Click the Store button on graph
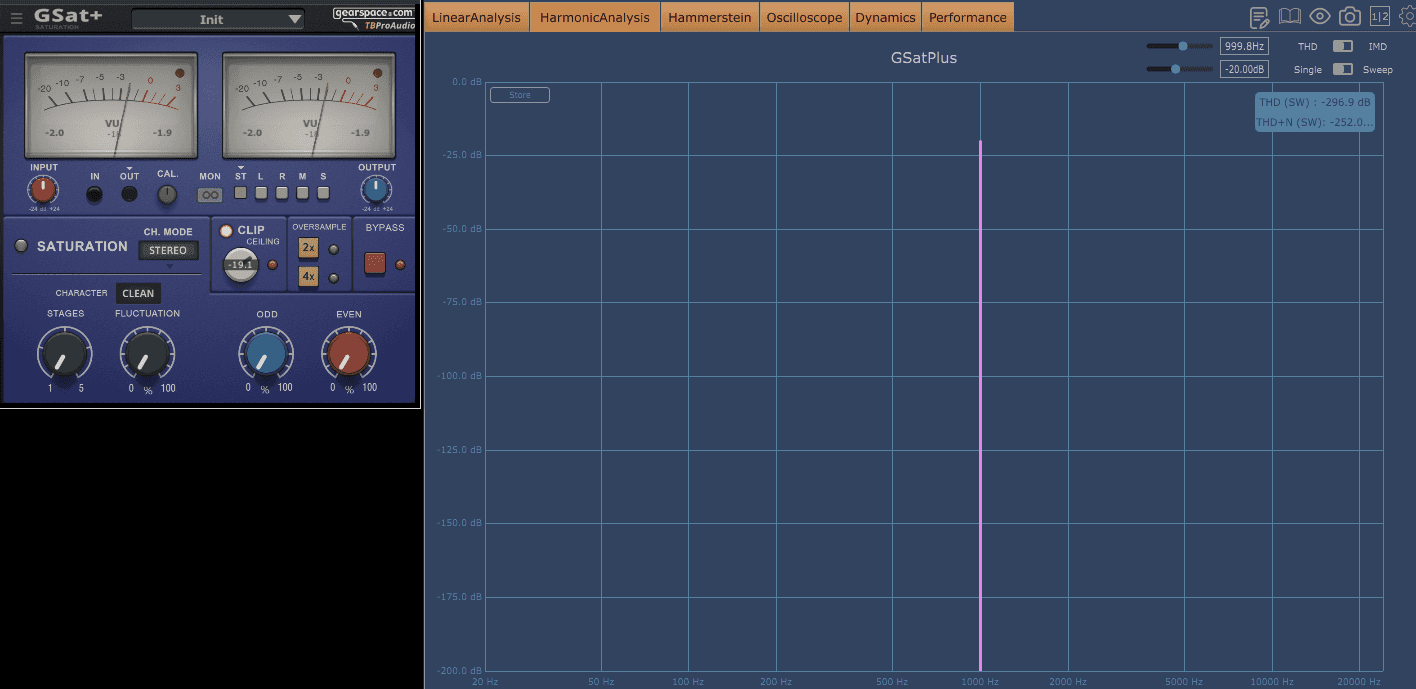The image size is (1416, 689). [x=520, y=95]
